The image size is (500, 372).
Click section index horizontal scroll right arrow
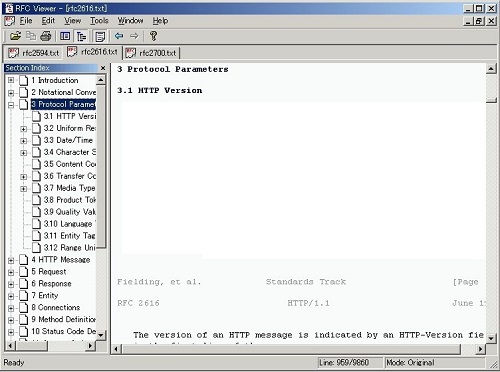point(90,346)
